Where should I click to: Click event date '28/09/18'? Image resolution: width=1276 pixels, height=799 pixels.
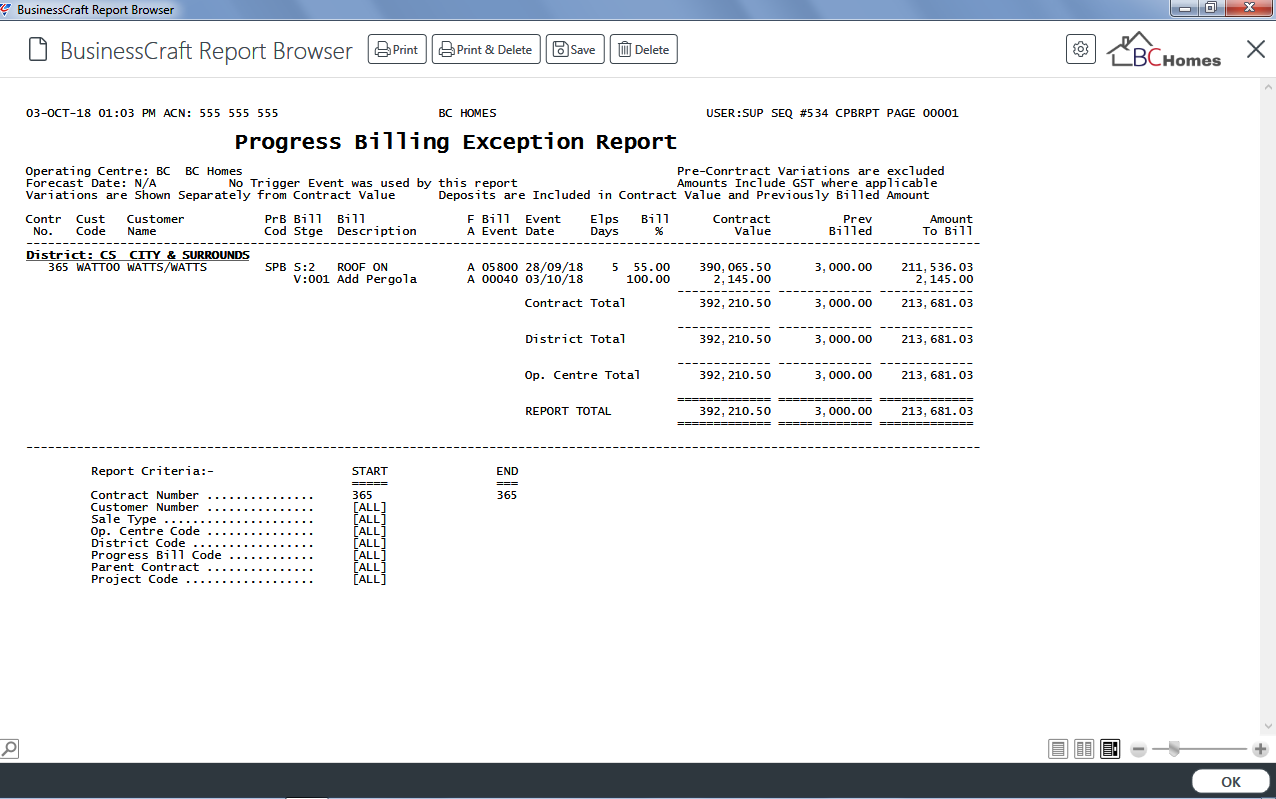coord(554,267)
